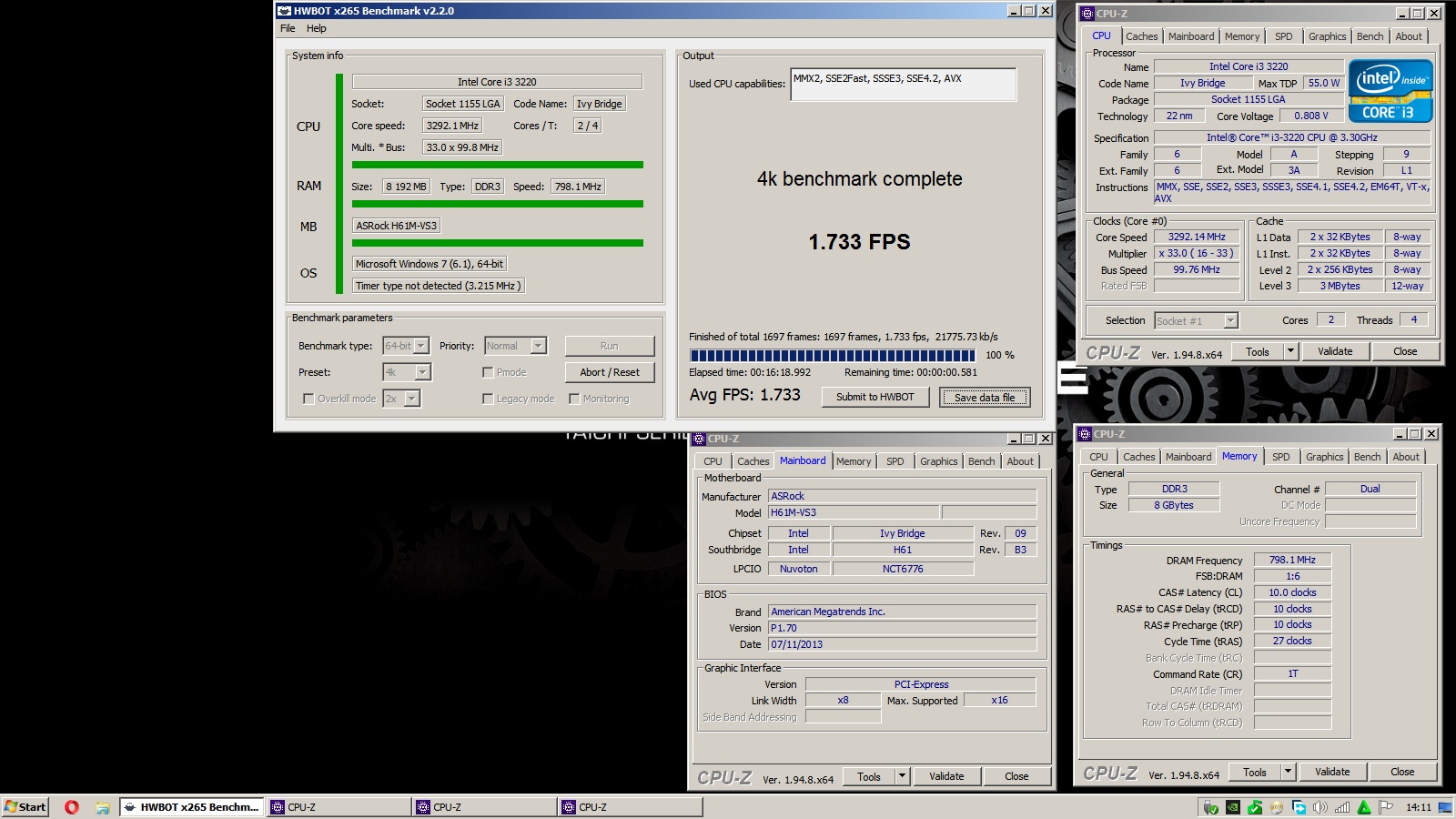This screenshot has width=1456, height=819.
Task: Open the file explorer quick launch icon
Action: [x=102, y=807]
